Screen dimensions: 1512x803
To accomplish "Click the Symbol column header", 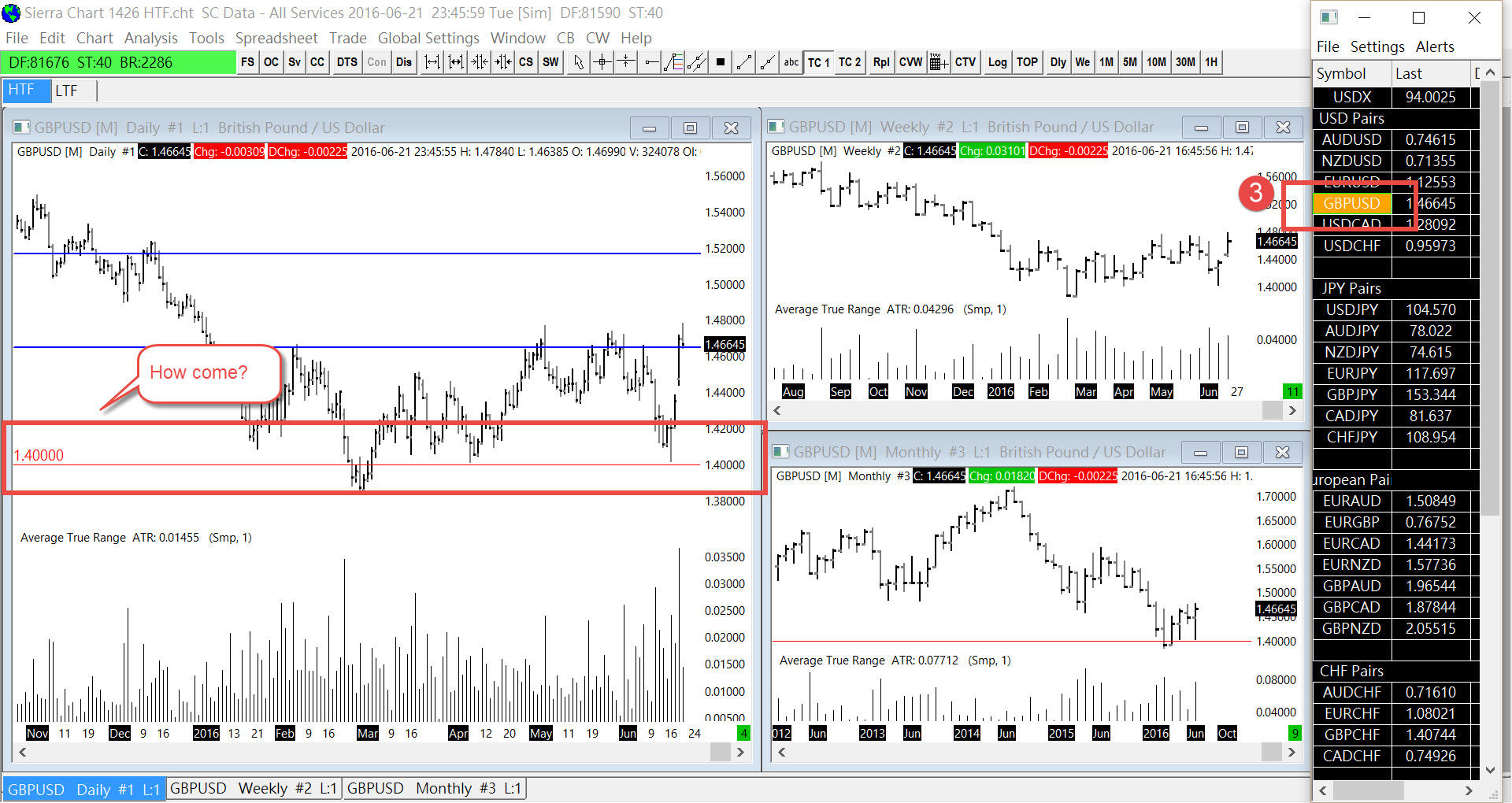I will (x=1351, y=73).
